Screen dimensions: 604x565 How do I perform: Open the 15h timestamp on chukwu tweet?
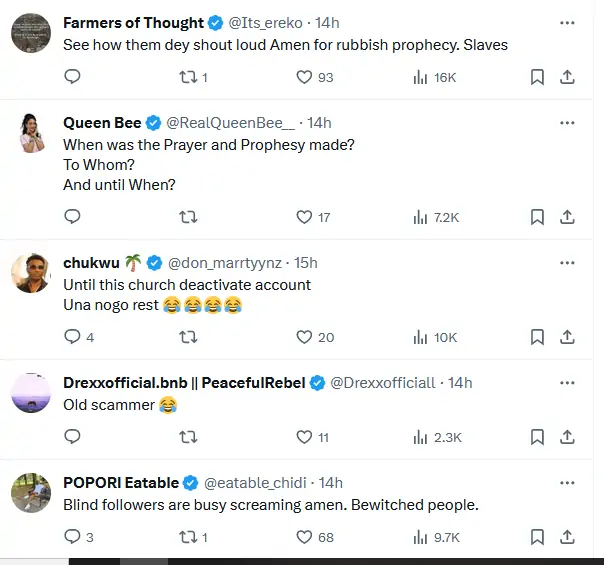pos(305,263)
